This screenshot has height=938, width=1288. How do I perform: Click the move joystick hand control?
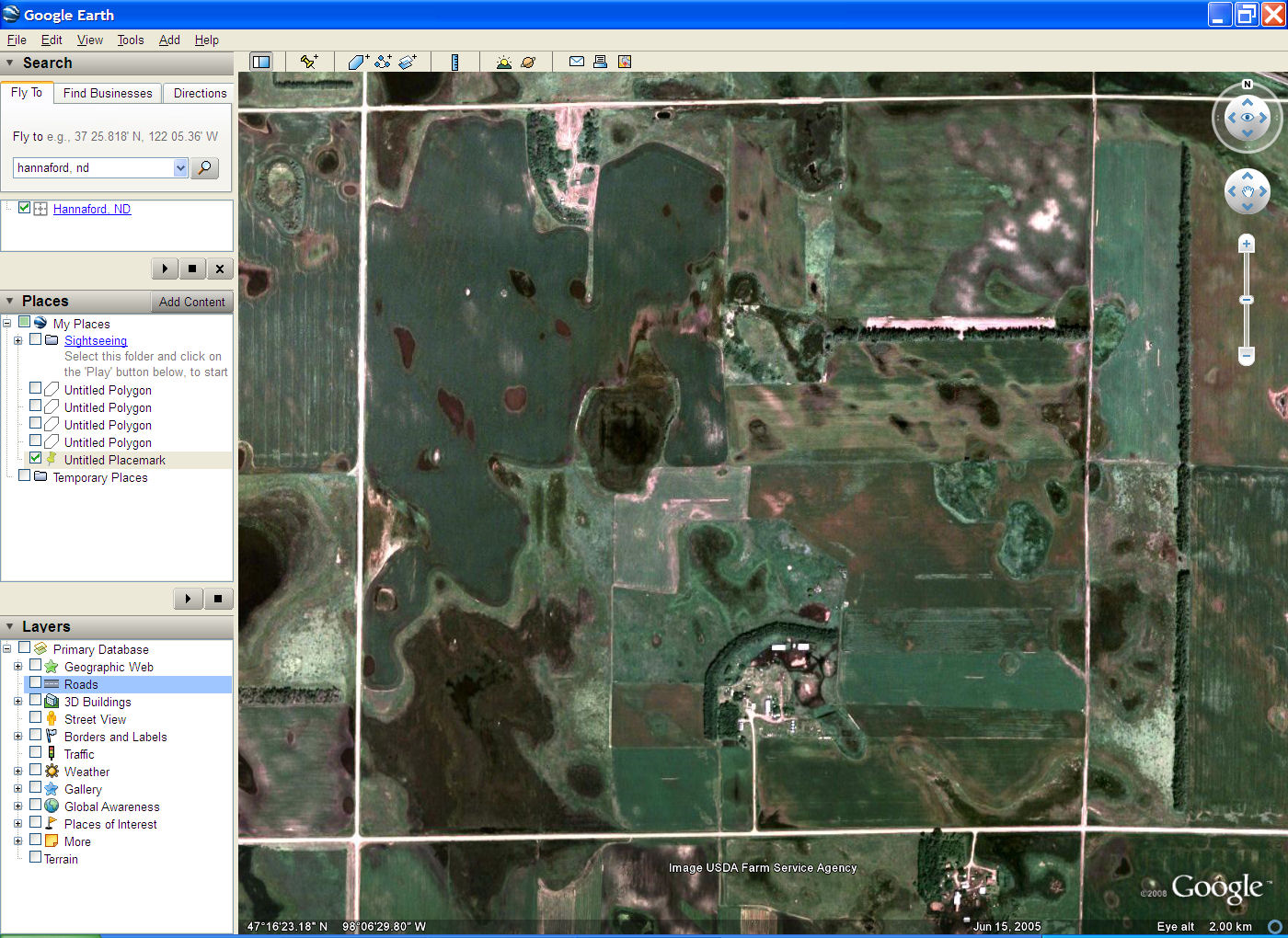coord(1248,191)
